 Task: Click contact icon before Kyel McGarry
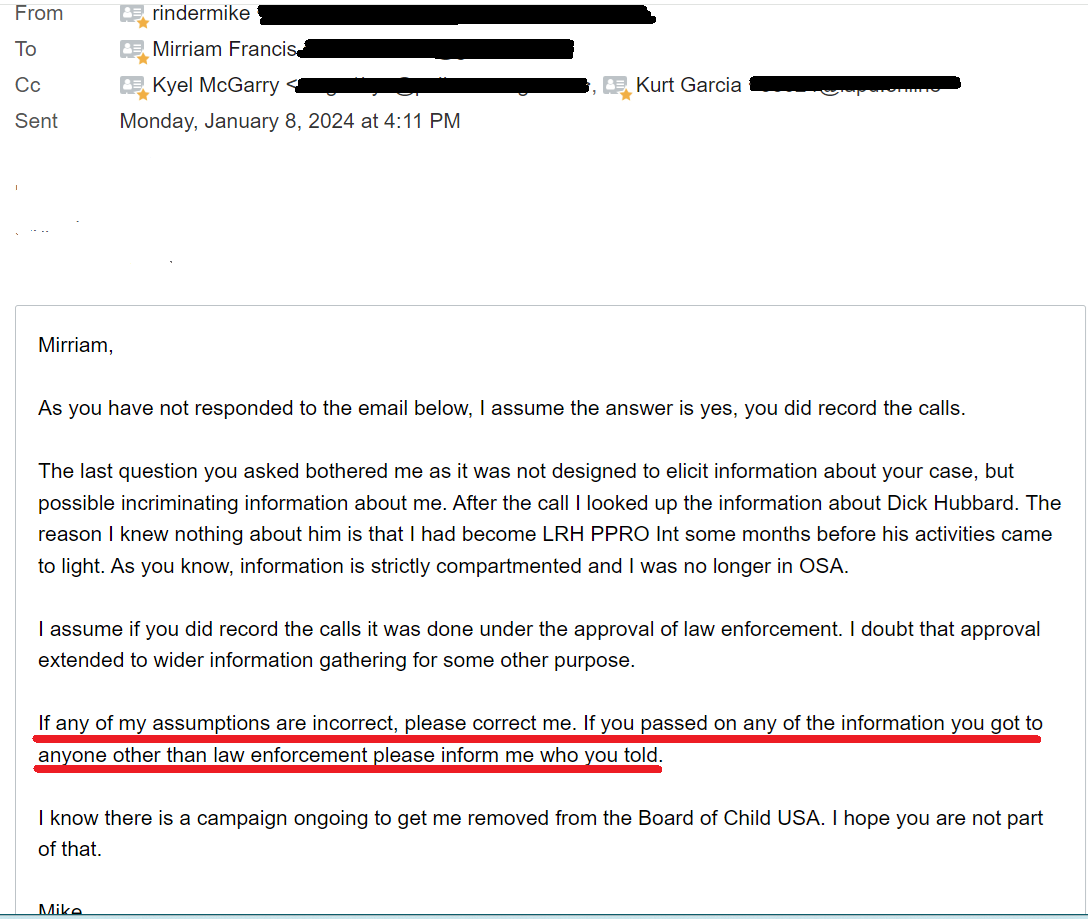click(132, 86)
